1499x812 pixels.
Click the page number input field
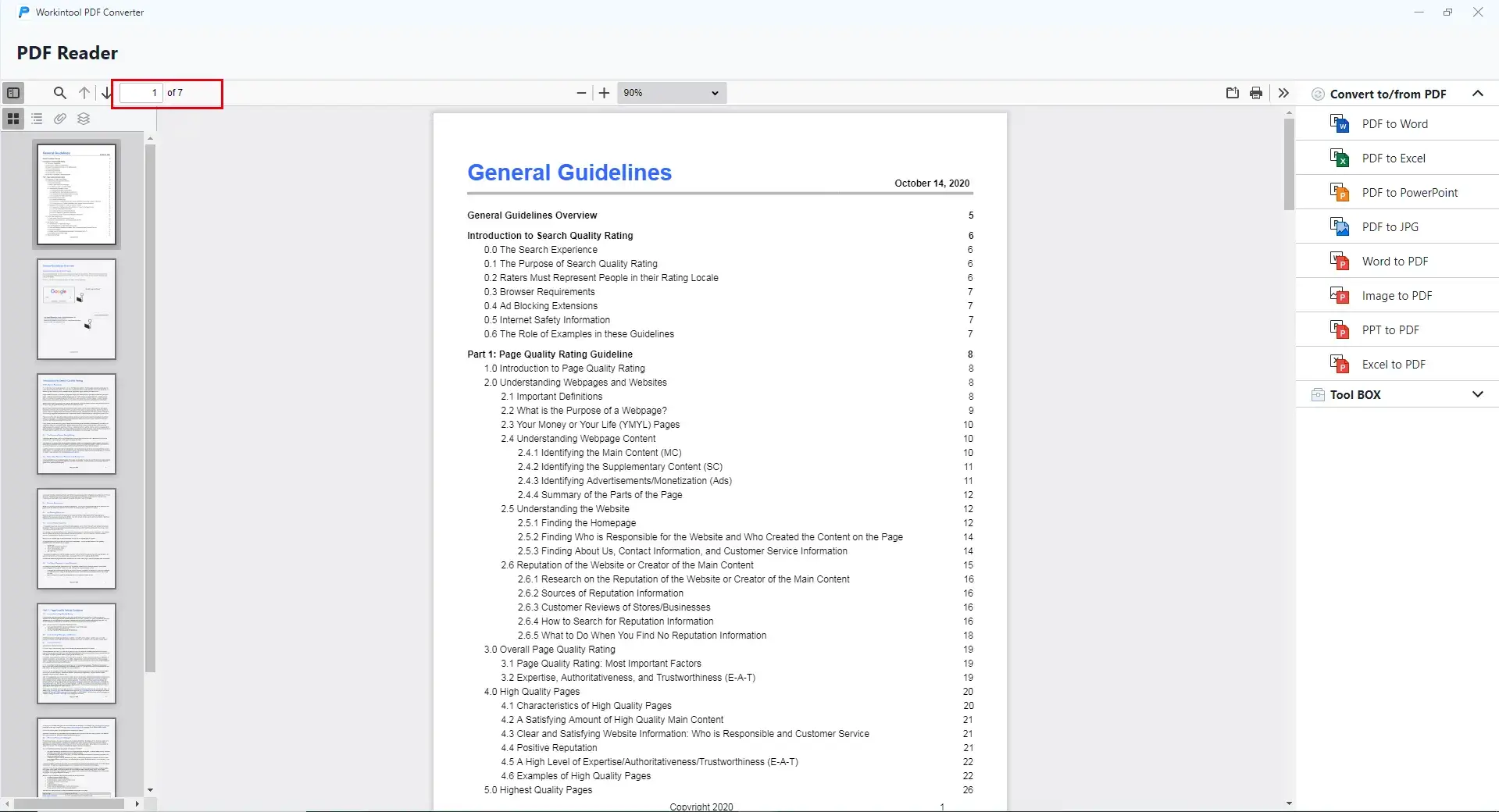[141, 93]
